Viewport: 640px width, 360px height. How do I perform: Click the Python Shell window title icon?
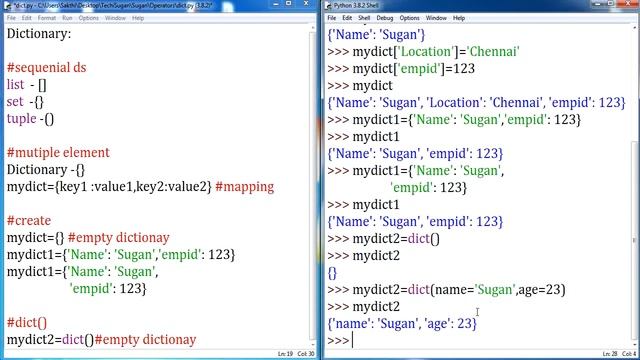point(329,6)
